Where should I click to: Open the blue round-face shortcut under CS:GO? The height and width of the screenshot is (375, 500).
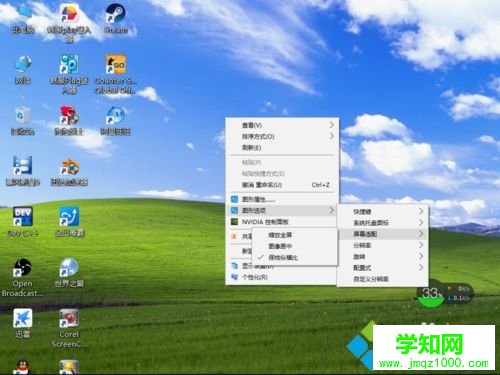pyautogui.click(x=115, y=121)
